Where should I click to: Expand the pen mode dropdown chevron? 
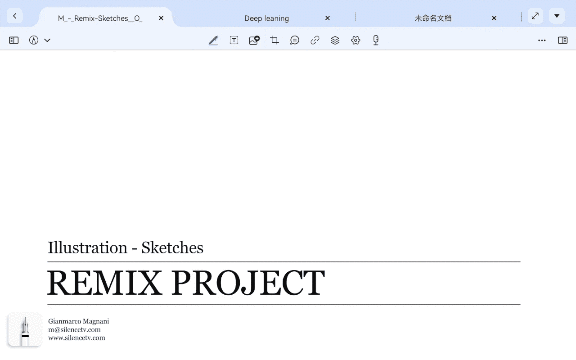(47, 41)
